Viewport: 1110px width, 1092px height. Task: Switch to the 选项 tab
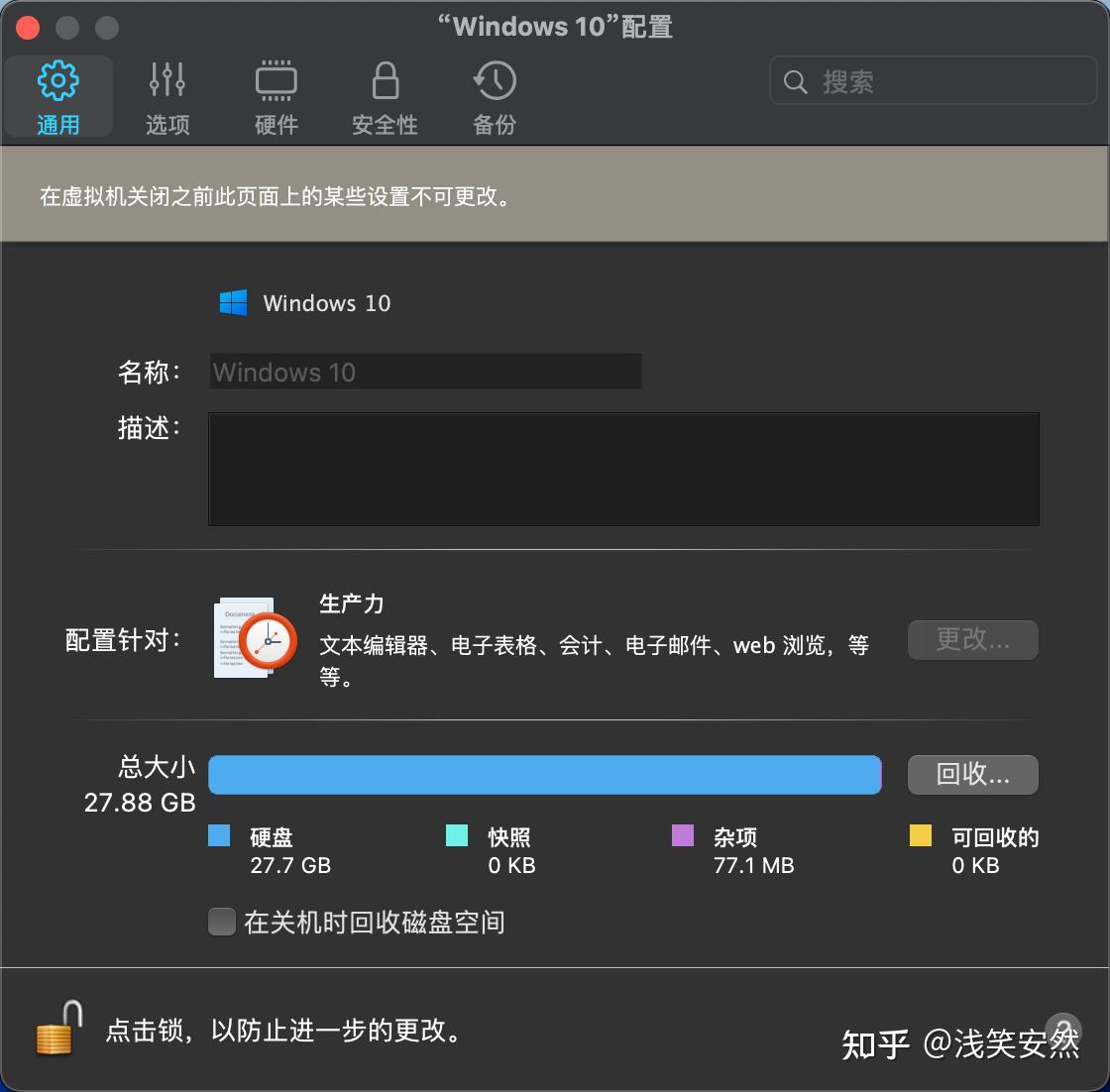pos(166,97)
